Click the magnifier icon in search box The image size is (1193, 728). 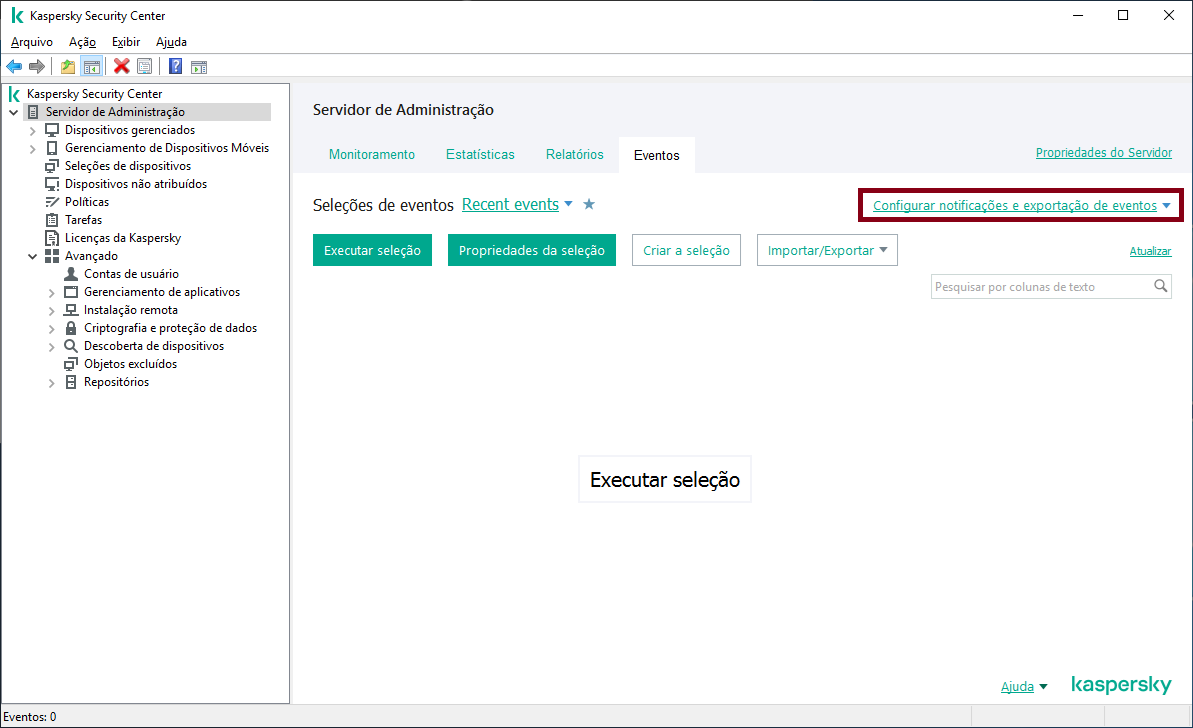point(1160,286)
